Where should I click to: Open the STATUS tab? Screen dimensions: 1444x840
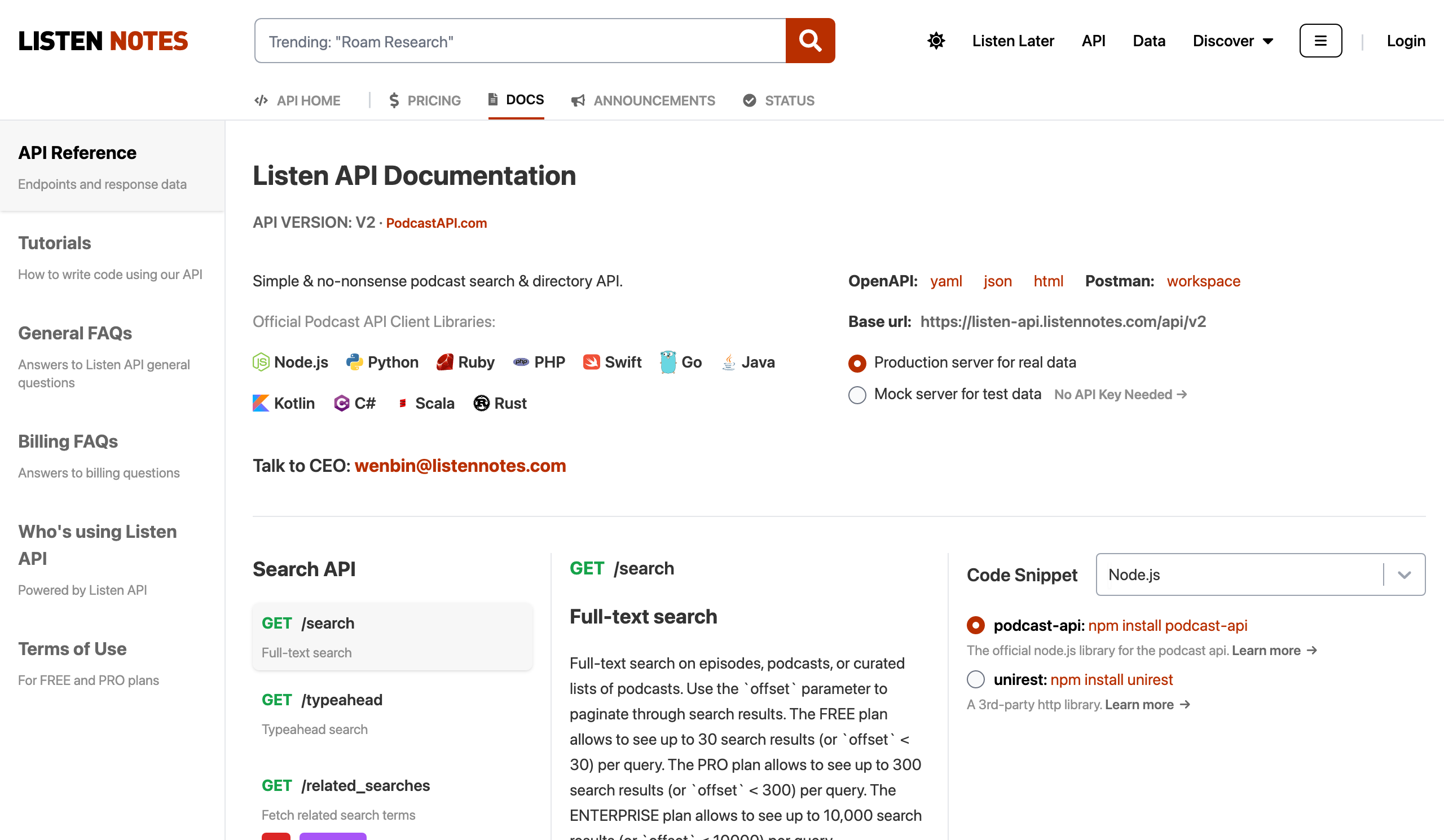pyautogui.click(x=778, y=100)
